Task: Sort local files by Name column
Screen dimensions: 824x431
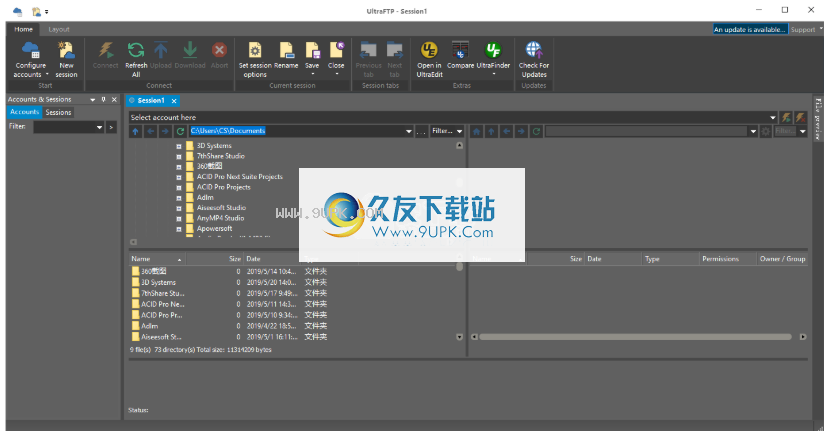Action: [157, 259]
